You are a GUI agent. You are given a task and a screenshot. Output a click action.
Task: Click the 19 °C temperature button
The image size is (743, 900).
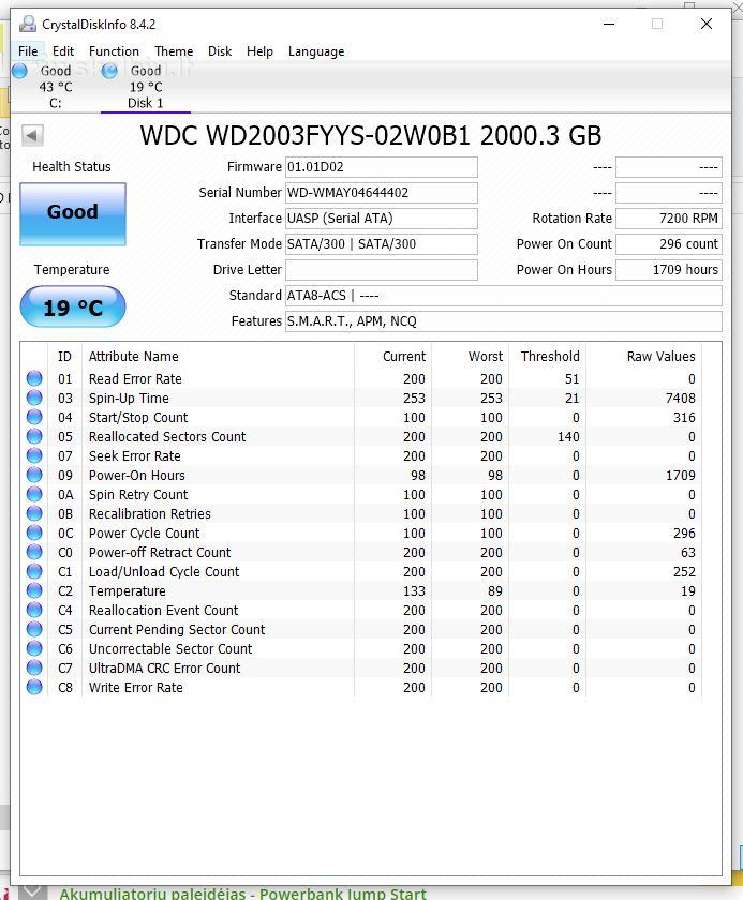[72, 307]
